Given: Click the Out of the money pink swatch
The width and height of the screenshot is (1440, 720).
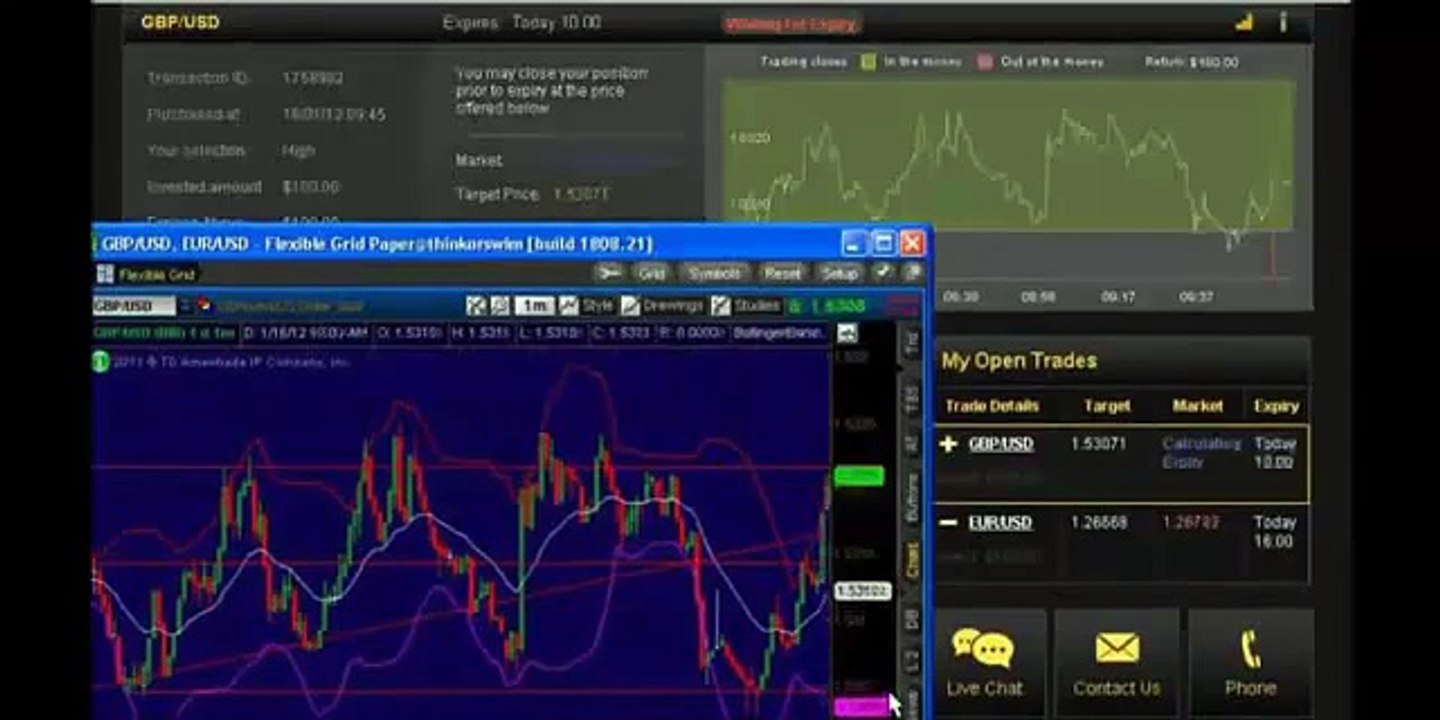Looking at the screenshot, I should pos(985,62).
